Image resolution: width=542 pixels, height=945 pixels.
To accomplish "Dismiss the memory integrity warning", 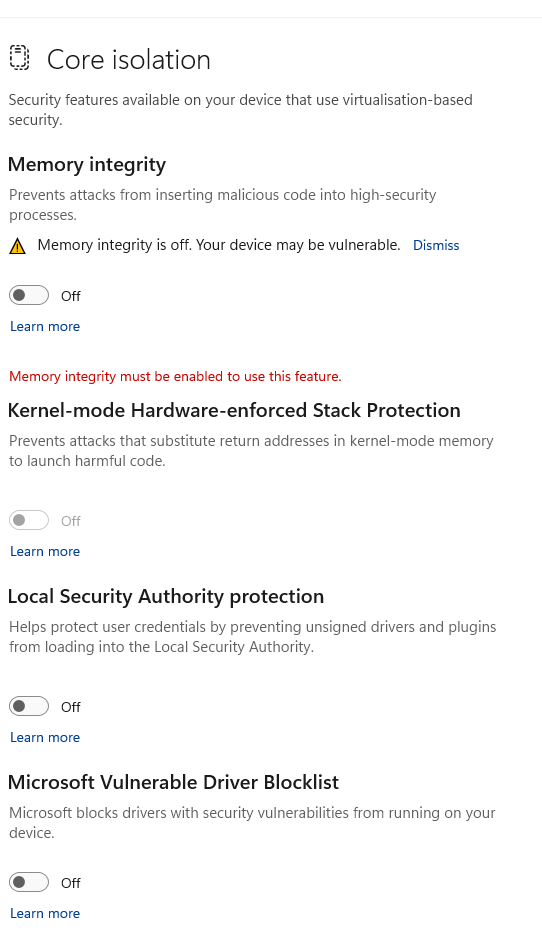I will pos(436,245).
